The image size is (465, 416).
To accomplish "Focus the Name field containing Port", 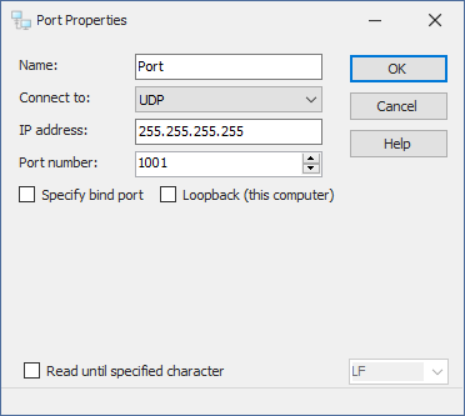I will point(229,67).
